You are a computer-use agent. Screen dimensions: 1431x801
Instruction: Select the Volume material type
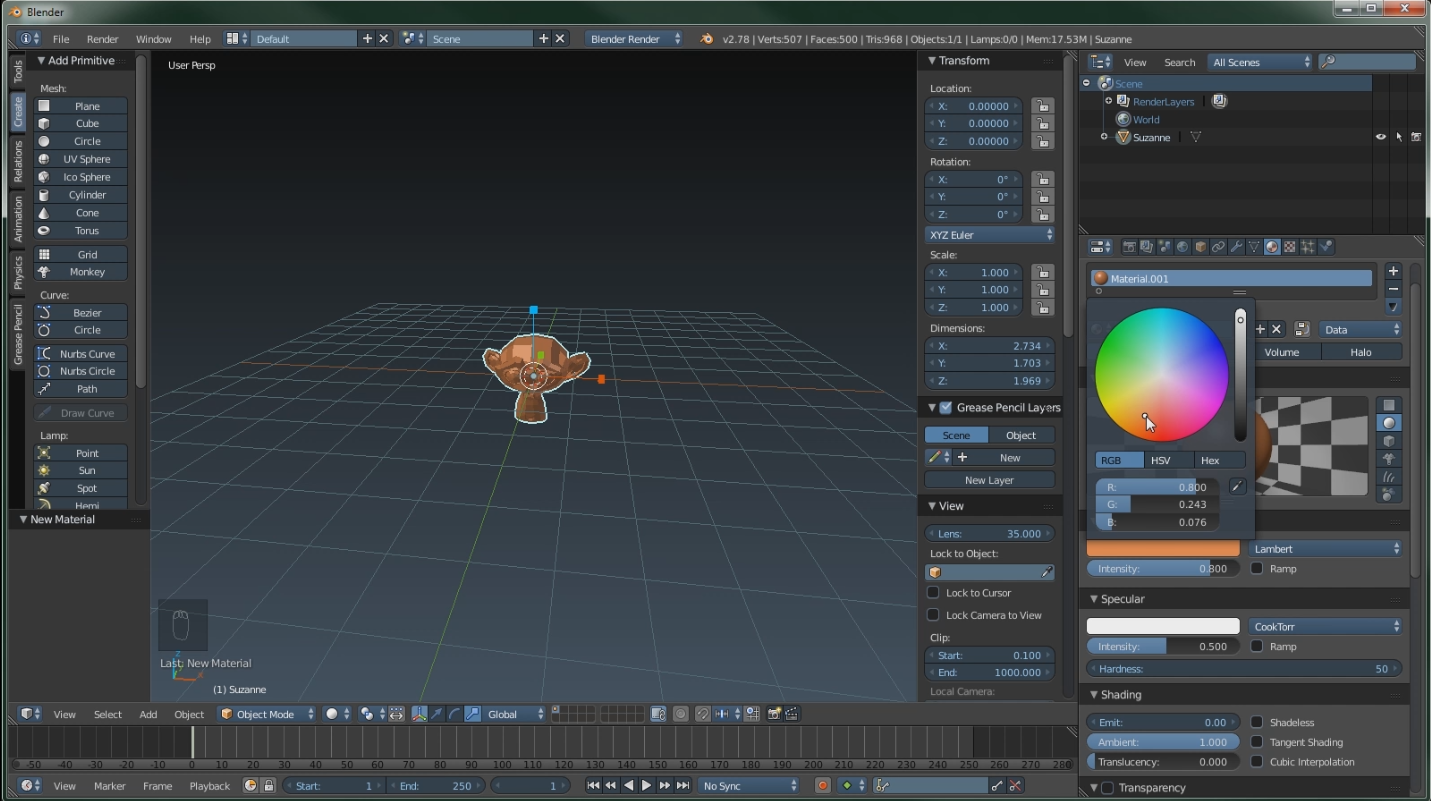click(x=1282, y=352)
